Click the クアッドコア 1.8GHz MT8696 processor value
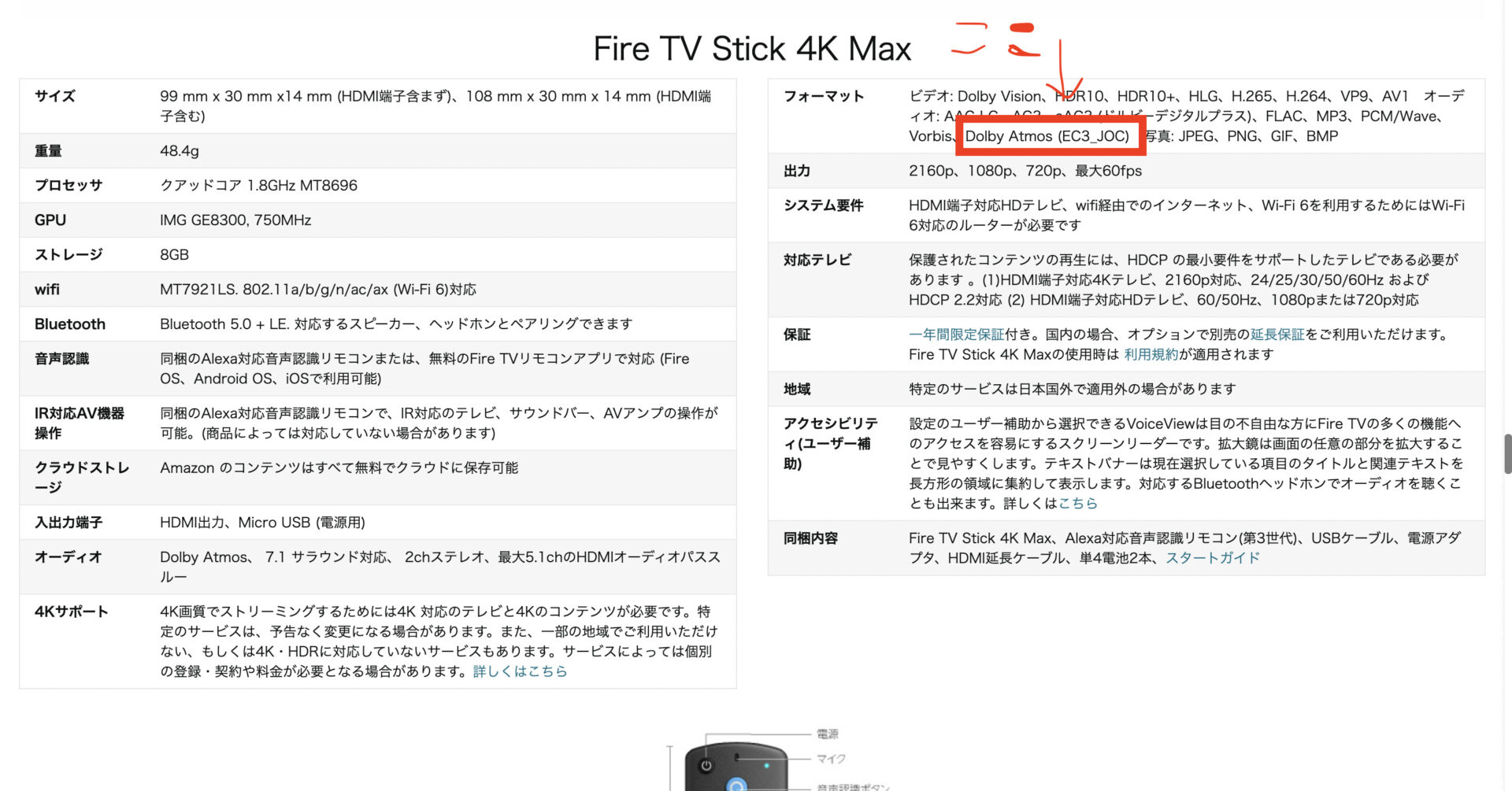The height and width of the screenshot is (791, 1512). 258,186
